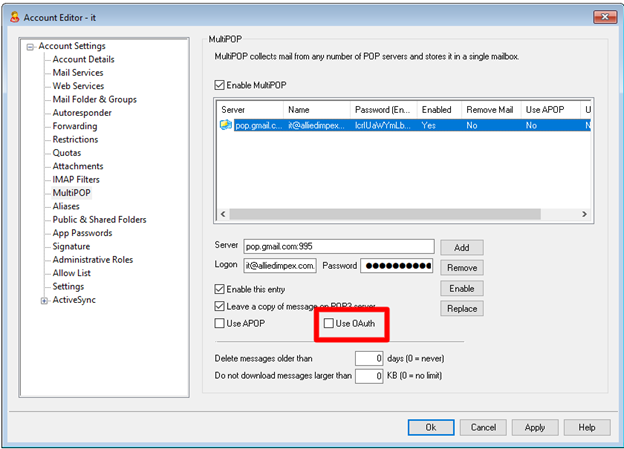
Task: Uncheck Enable this entry checkbox
Action: tap(221, 288)
